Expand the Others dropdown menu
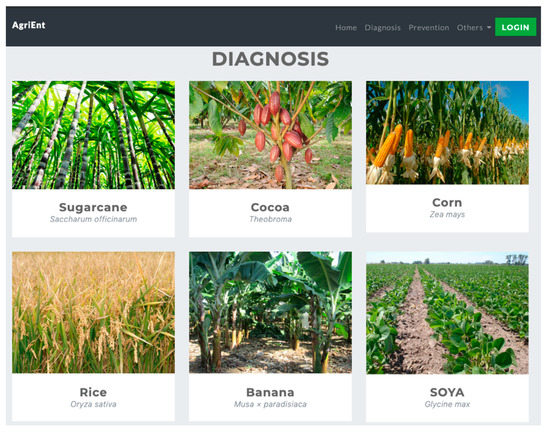 pyautogui.click(x=474, y=27)
